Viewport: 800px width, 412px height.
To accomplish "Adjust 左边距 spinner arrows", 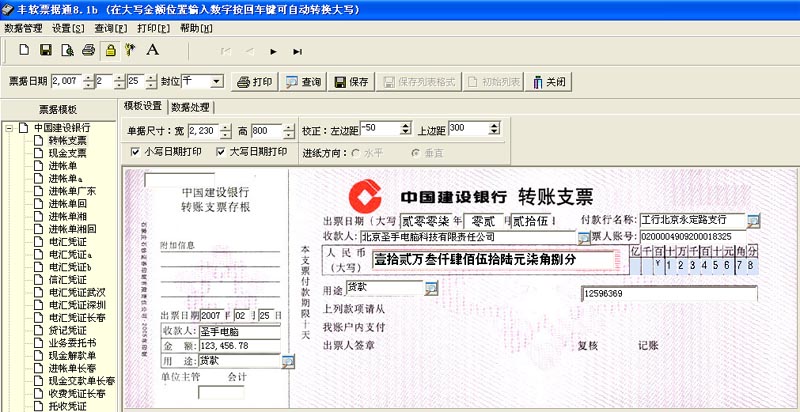I will pyautogui.click(x=406, y=128).
